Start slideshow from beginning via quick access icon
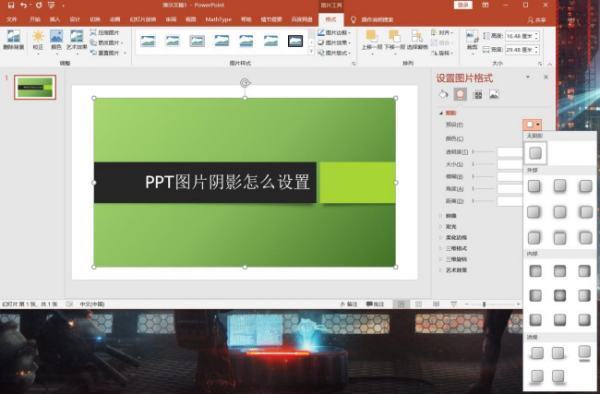Image resolution: width=600 pixels, height=394 pixels. click(52, 5)
